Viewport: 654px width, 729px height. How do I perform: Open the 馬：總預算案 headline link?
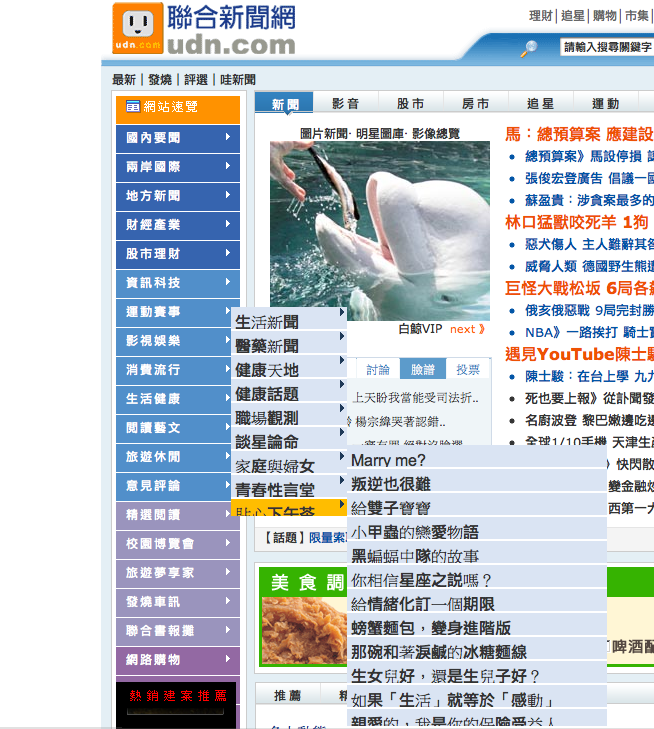click(x=578, y=134)
